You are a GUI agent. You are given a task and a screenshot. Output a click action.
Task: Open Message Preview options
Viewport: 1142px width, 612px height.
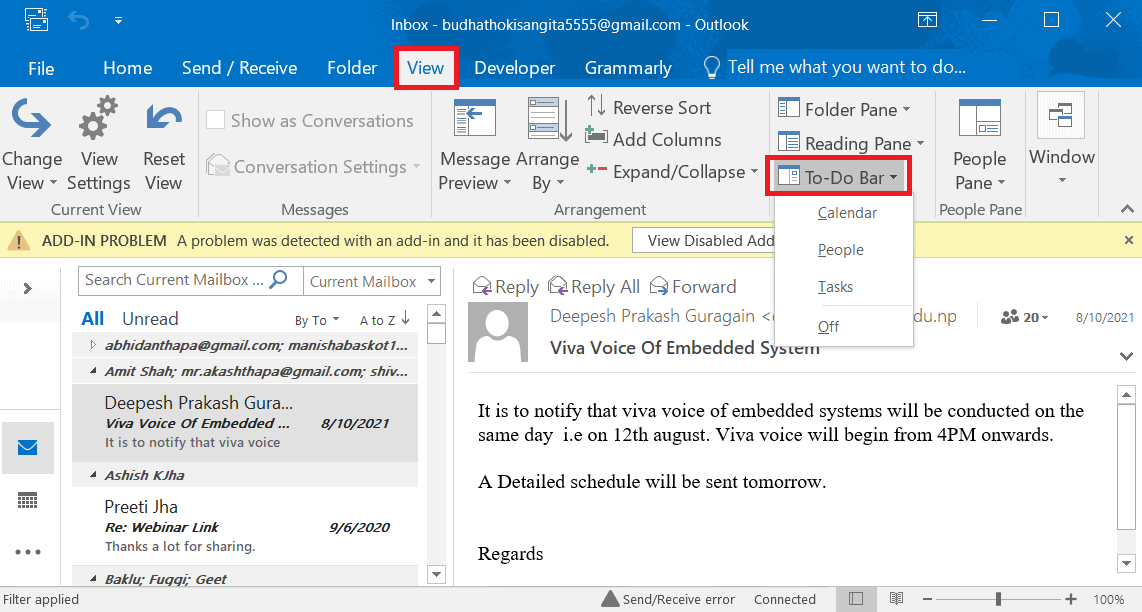[x=474, y=146]
